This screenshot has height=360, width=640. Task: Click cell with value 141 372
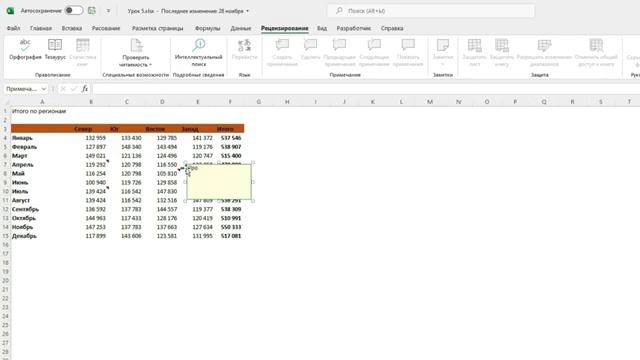pyautogui.click(x=202, y=138)
